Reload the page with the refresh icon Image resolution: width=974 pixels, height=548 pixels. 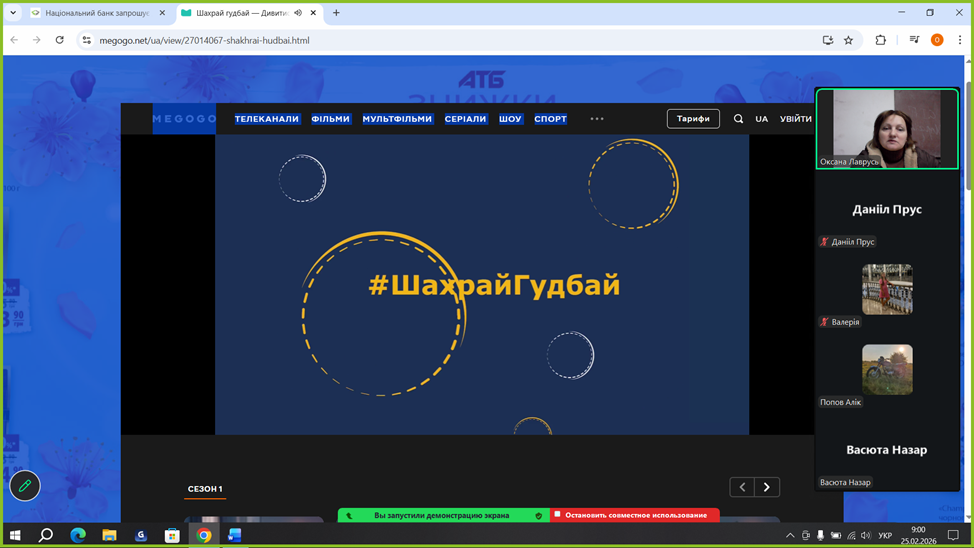coord(59,40)
